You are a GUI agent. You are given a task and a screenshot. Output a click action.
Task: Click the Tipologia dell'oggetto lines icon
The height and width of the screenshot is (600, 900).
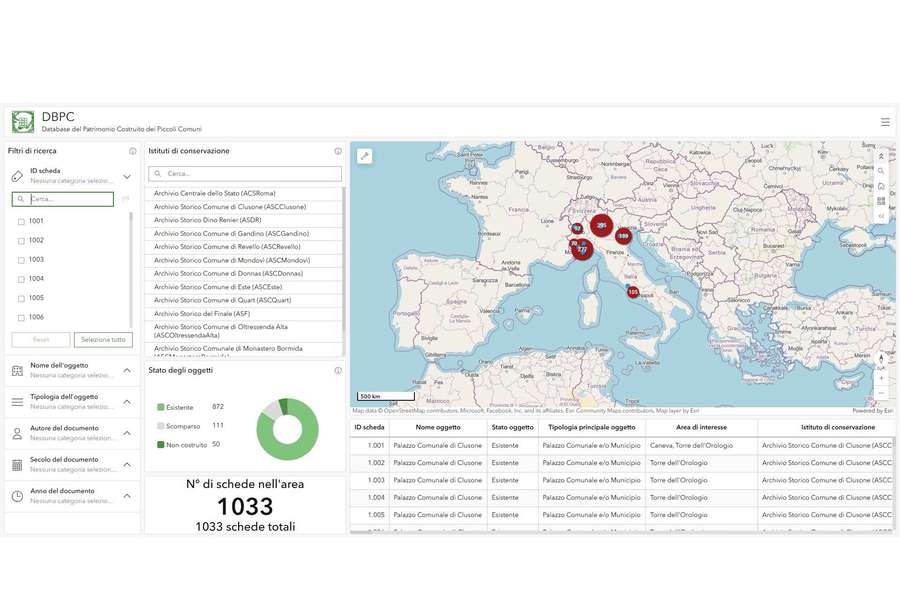click(x=17, y=402)
